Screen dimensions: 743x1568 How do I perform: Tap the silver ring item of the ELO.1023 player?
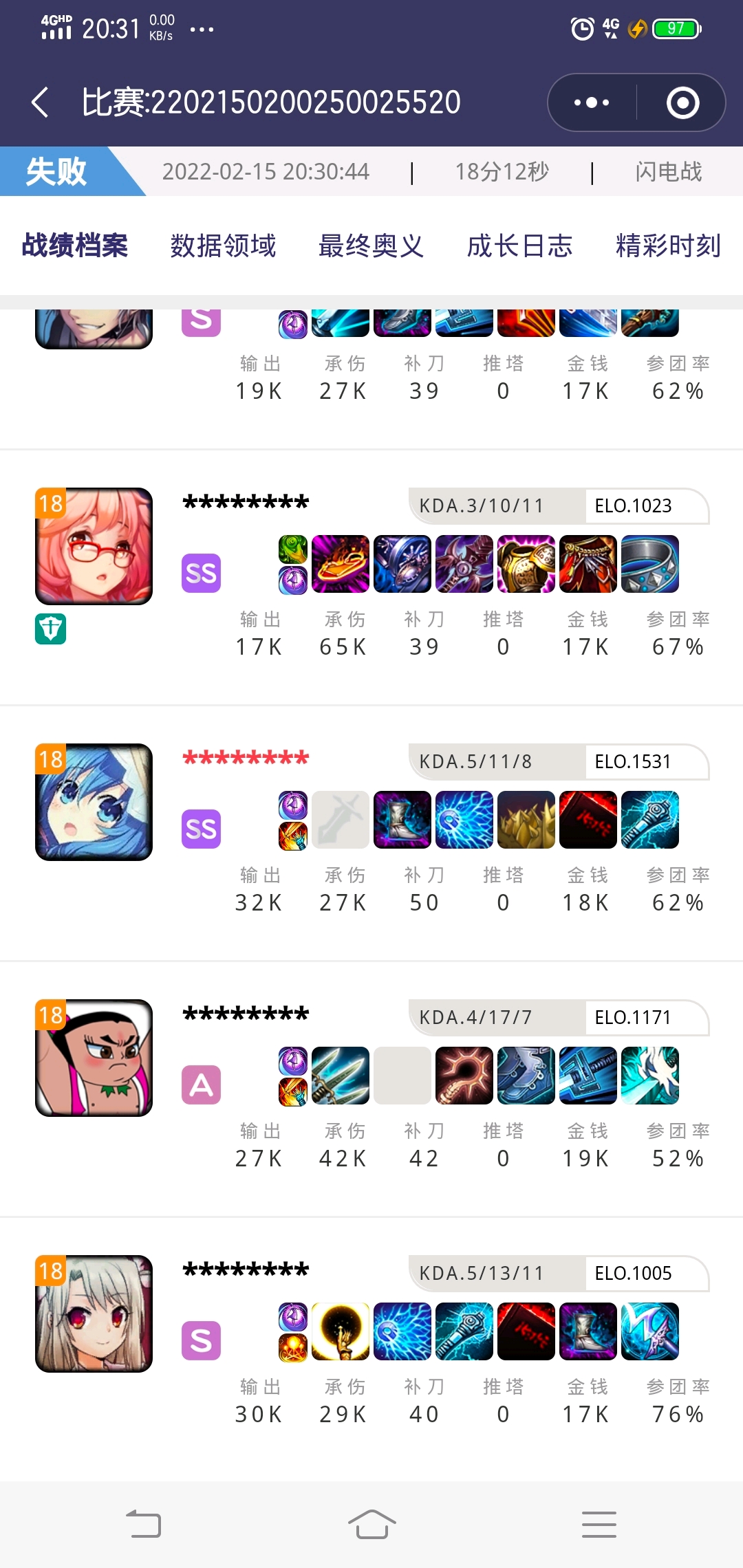point(650,564)
